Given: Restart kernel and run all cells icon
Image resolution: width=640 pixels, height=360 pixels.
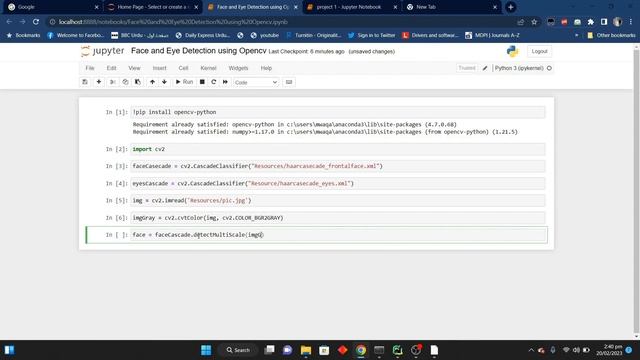Looking at the screenshot, I should click(x=225, y=82).
